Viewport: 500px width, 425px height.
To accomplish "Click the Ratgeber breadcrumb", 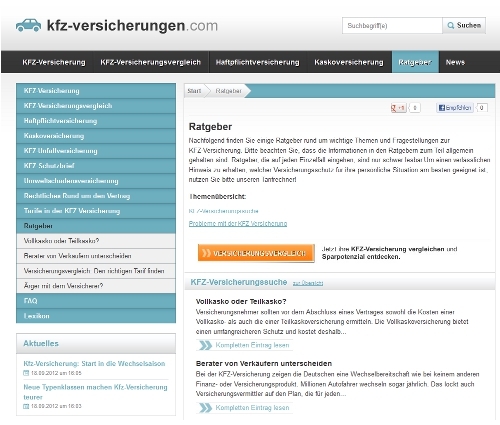I will pyautogui.click(x=228, y=91).
